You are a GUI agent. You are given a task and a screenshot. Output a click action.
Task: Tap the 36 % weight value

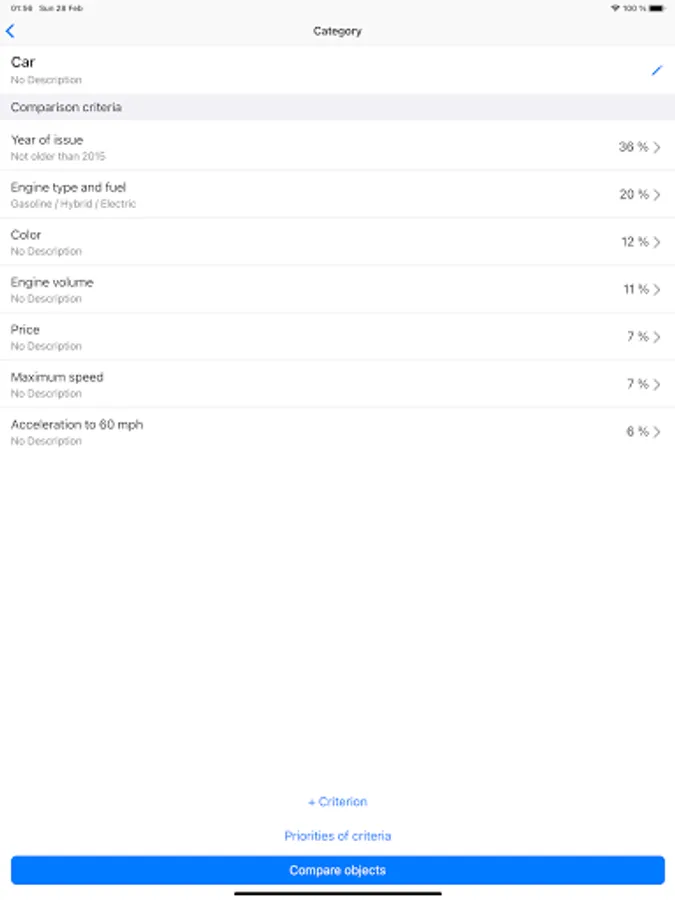point(633,147)
